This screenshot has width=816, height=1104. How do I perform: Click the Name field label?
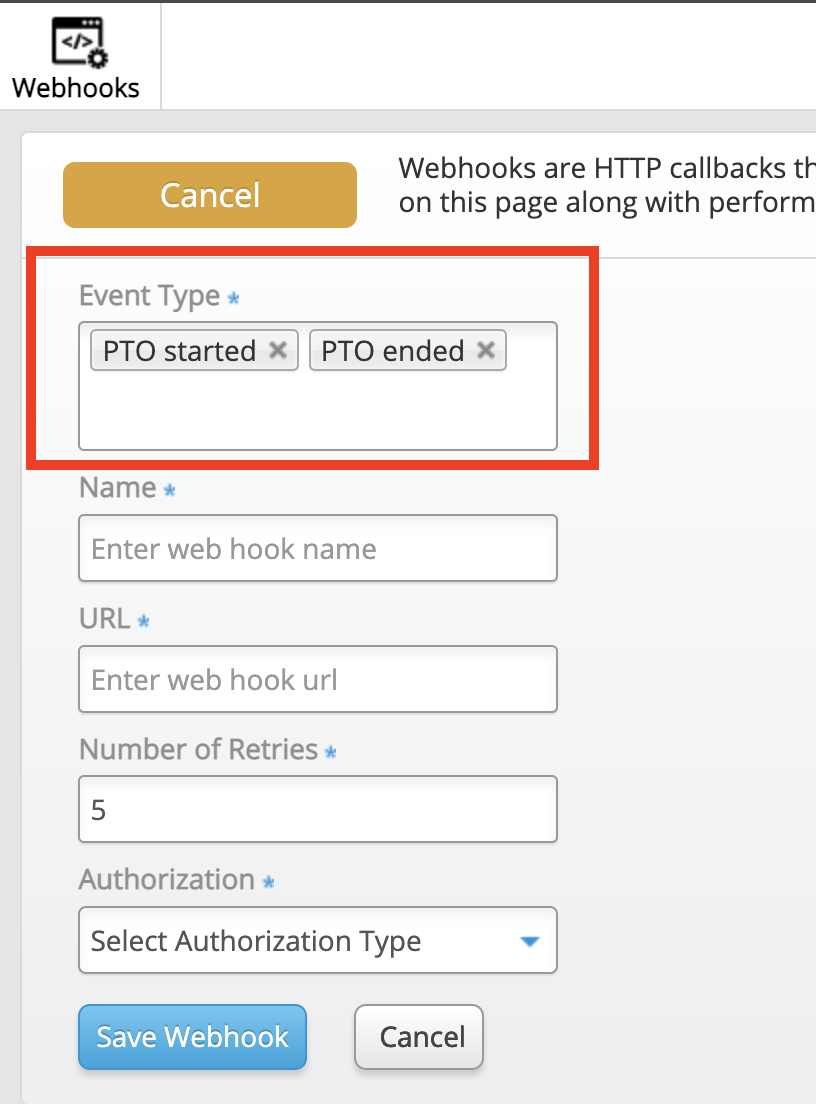(118, 487)
